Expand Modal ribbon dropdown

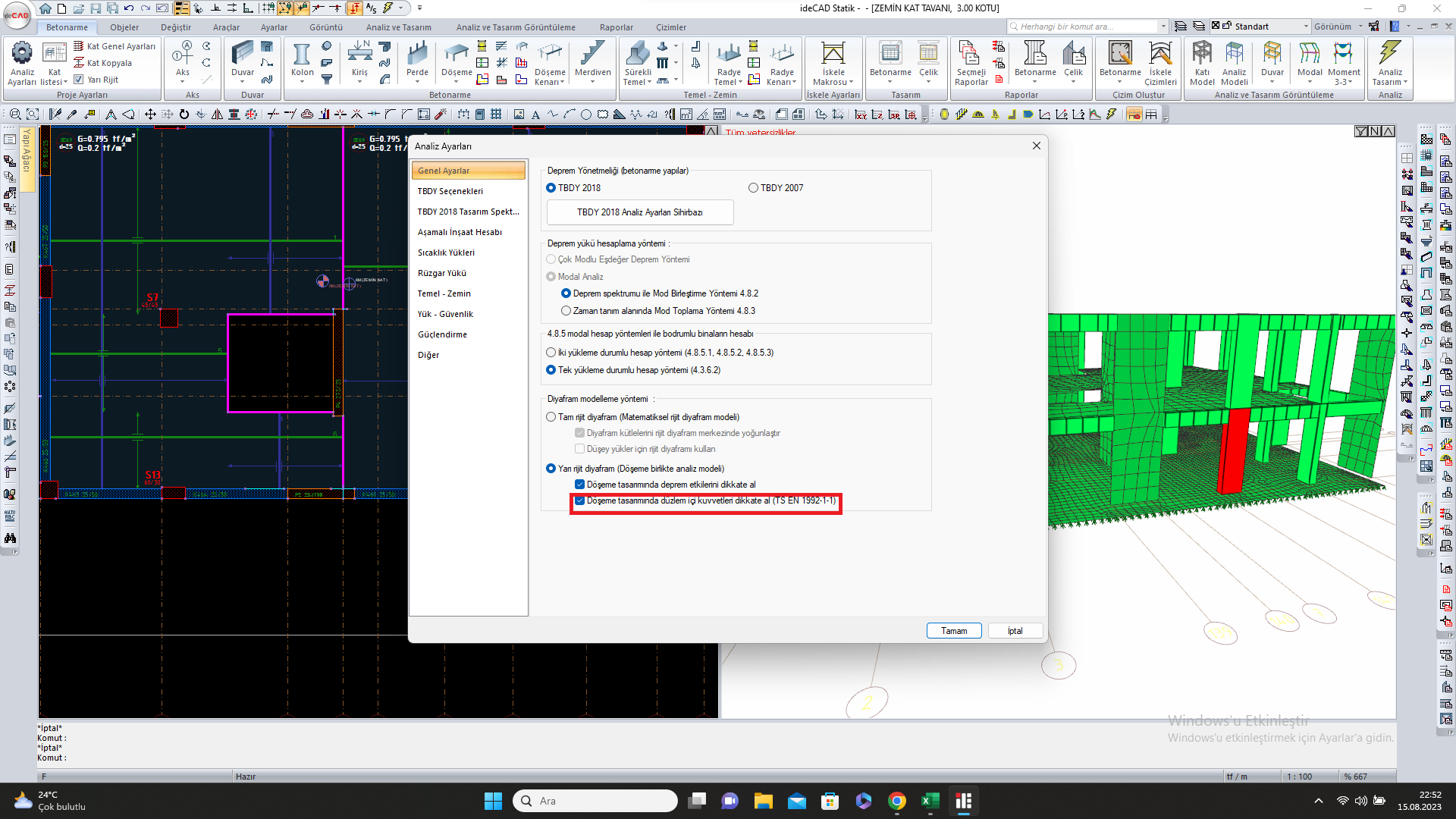(x=1310, y=81)
